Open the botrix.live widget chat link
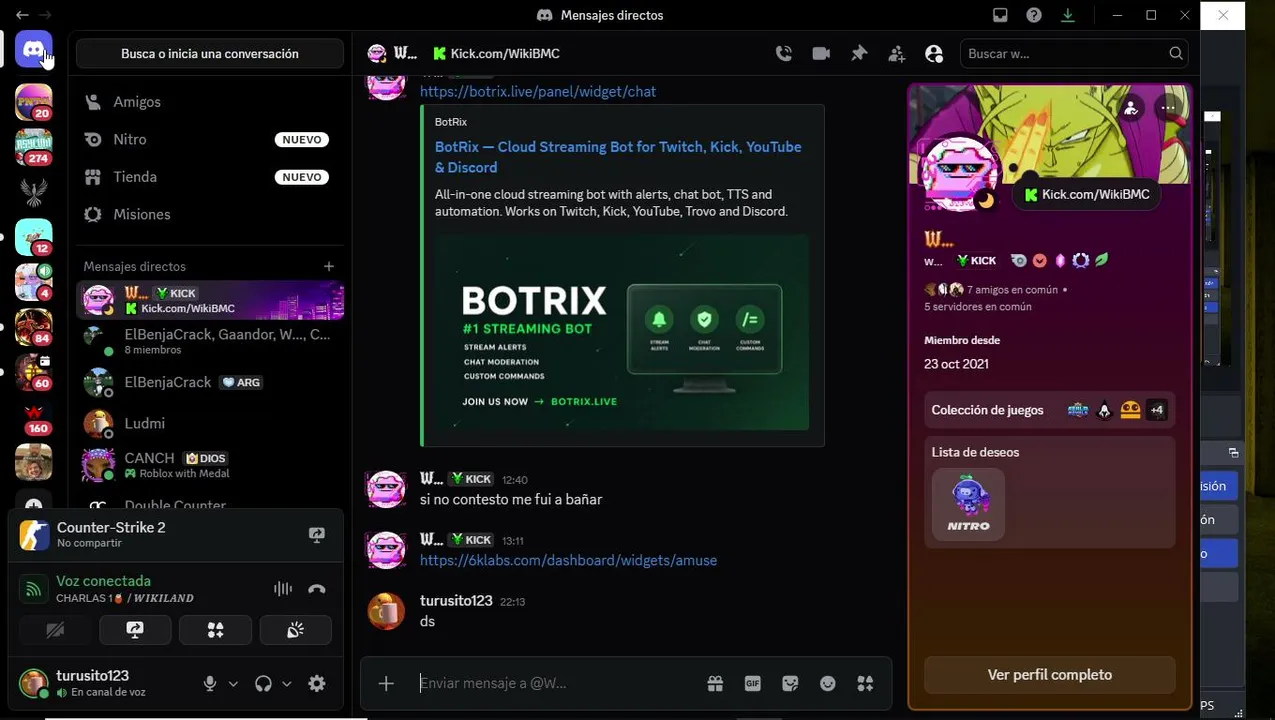The height and width of the screenshot is (720, 1275). tap(538, 91)
